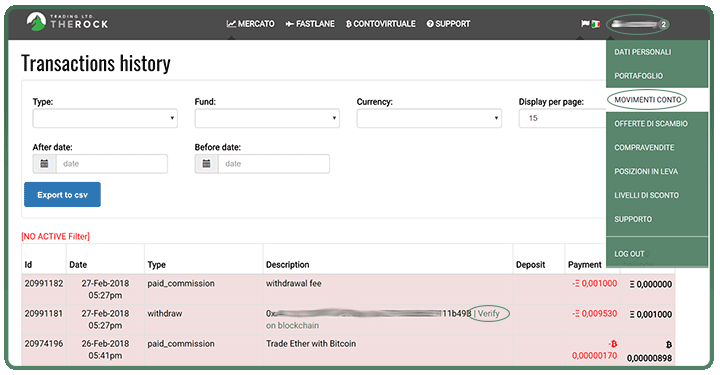Select Dati Personali from account menu

(x=642, y=52)
